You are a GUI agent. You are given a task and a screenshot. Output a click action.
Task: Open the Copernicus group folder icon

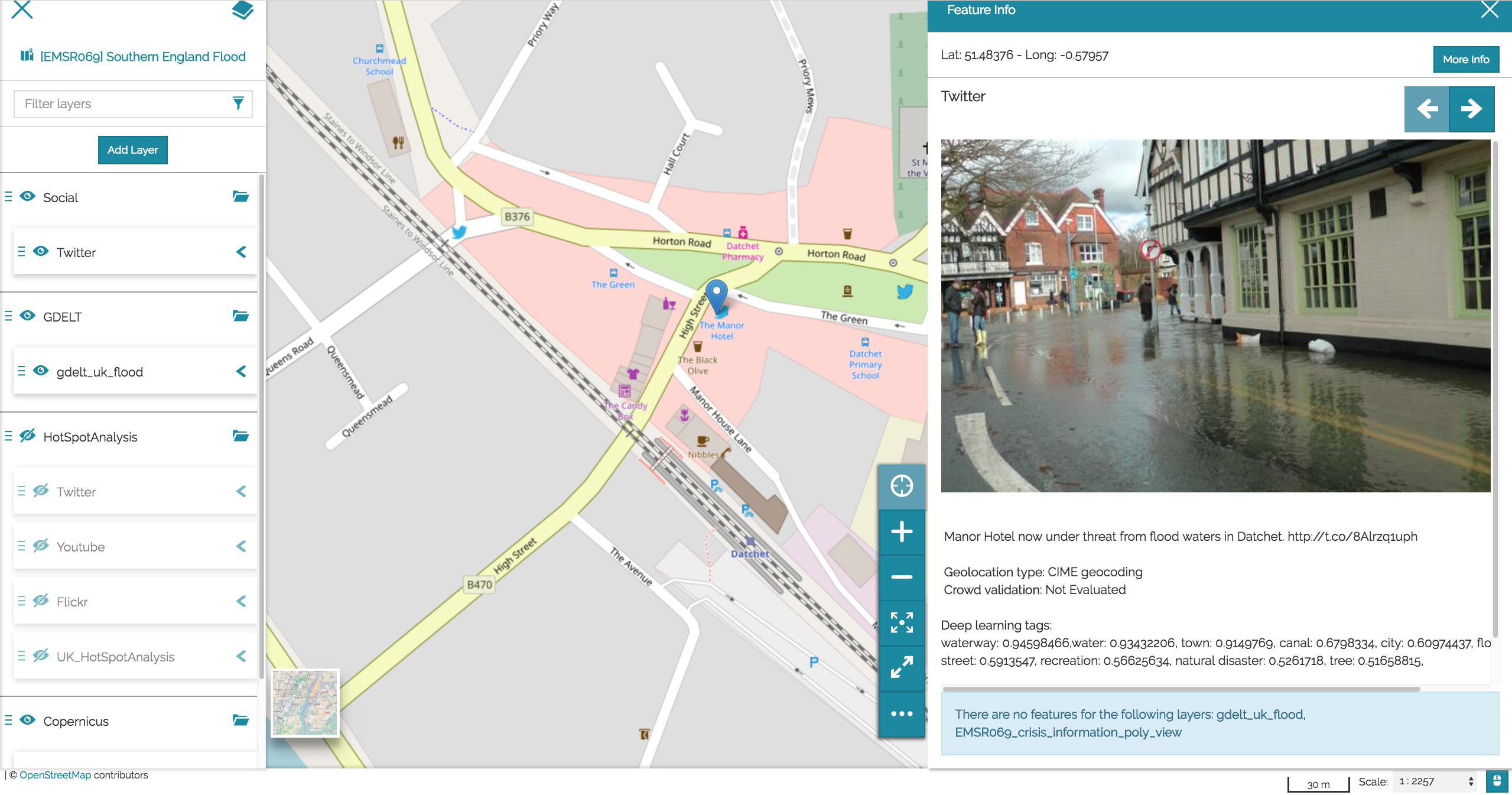point(240,721)
